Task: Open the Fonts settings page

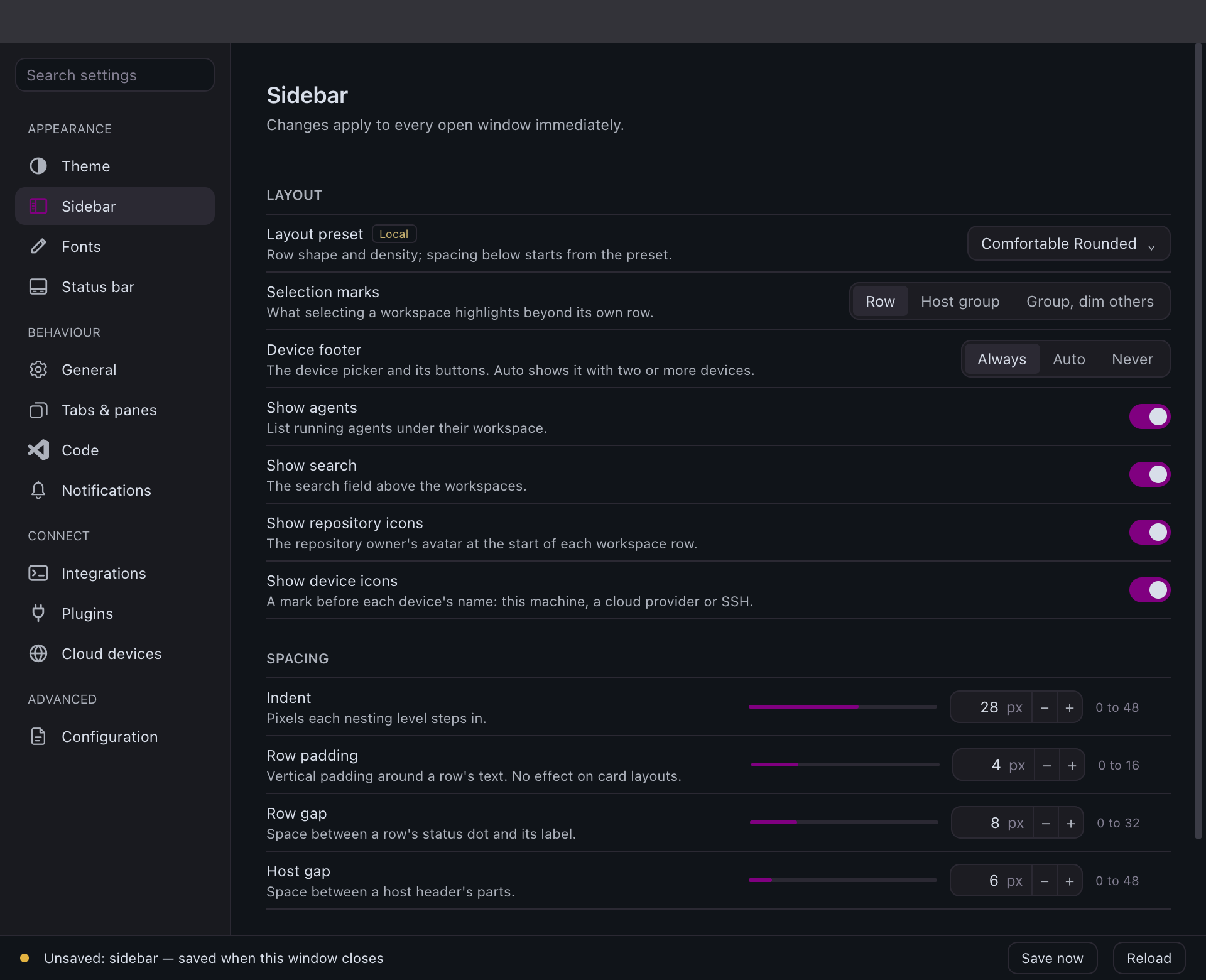Action: [x=115, y=246]
